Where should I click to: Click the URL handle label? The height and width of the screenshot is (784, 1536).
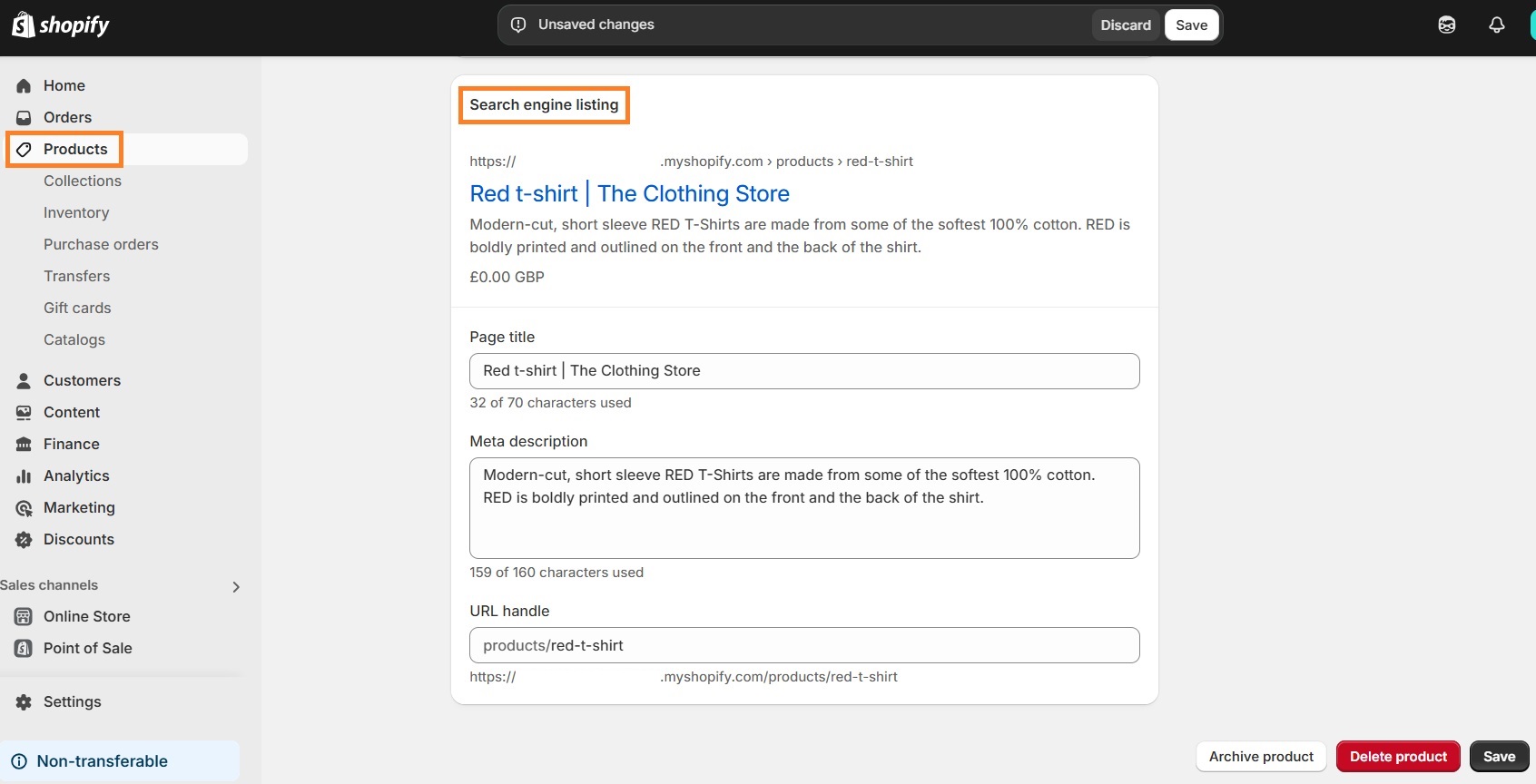point(509,611)
